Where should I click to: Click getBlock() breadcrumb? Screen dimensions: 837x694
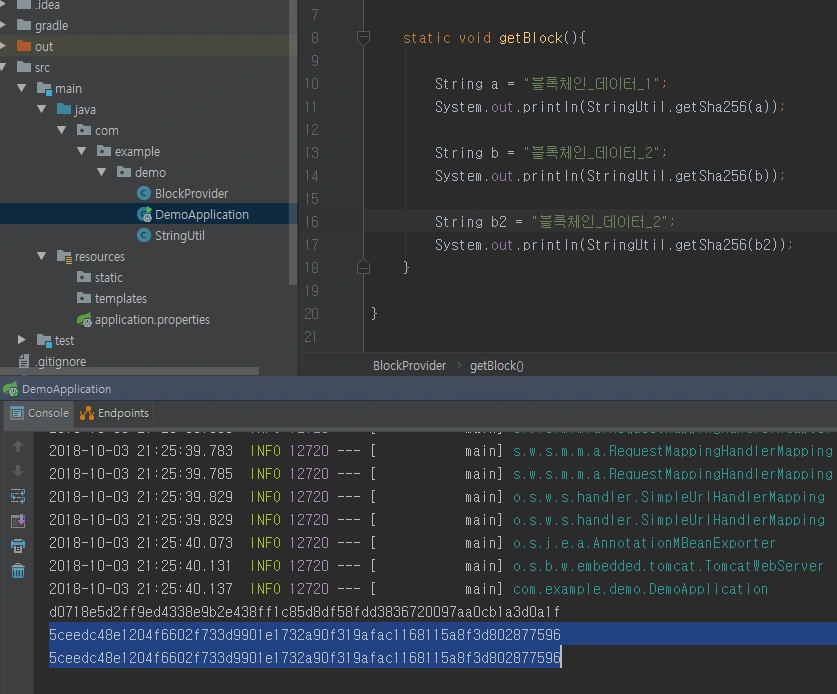coord(496,366)
